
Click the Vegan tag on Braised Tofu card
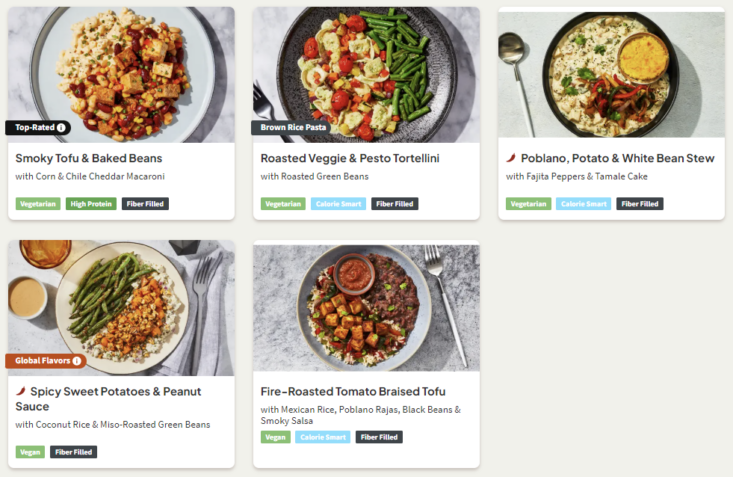coord(275,437)
